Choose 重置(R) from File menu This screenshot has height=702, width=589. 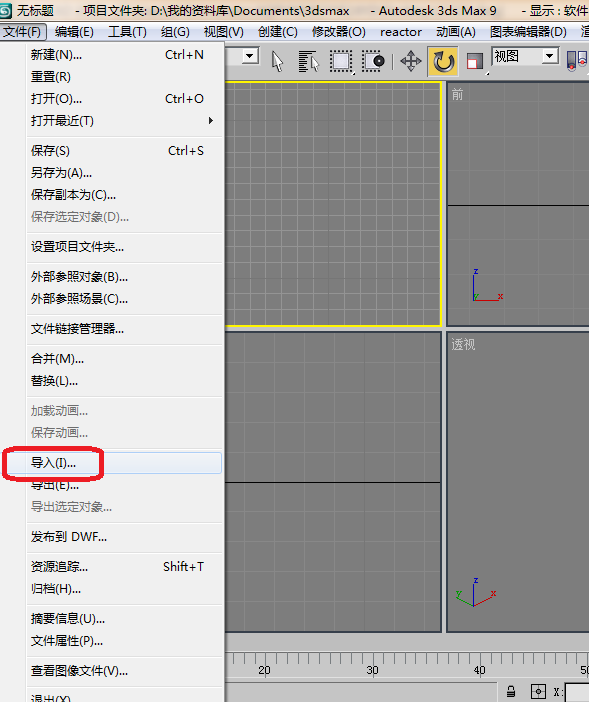tap(124, 77)
